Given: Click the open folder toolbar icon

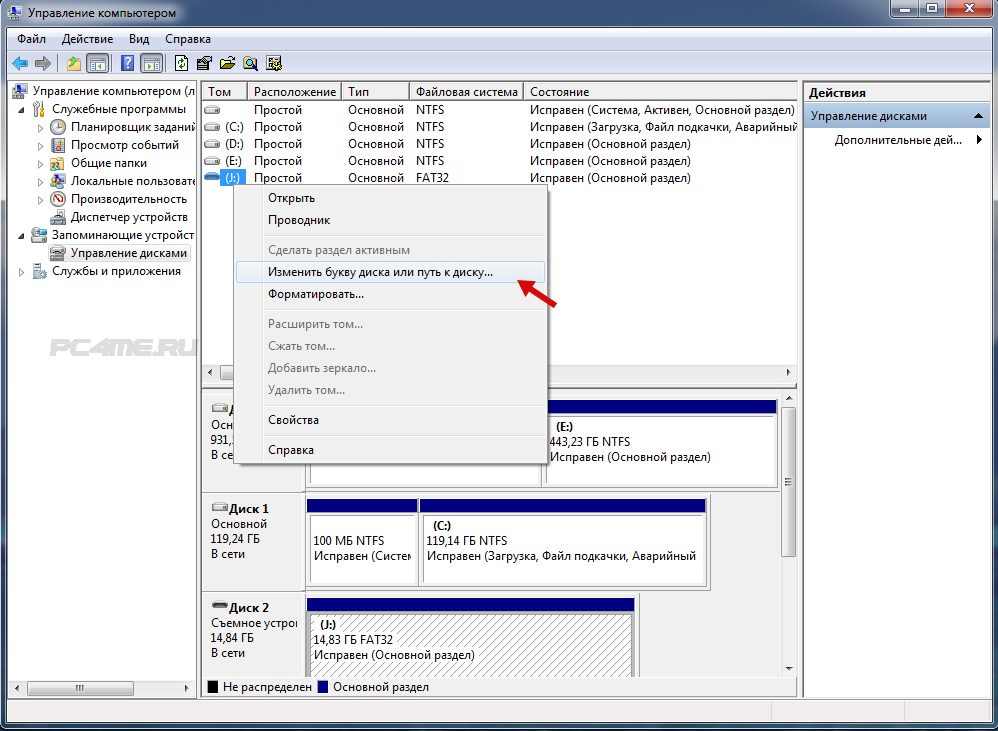Looking at the screenshot, I should point(227,64).
